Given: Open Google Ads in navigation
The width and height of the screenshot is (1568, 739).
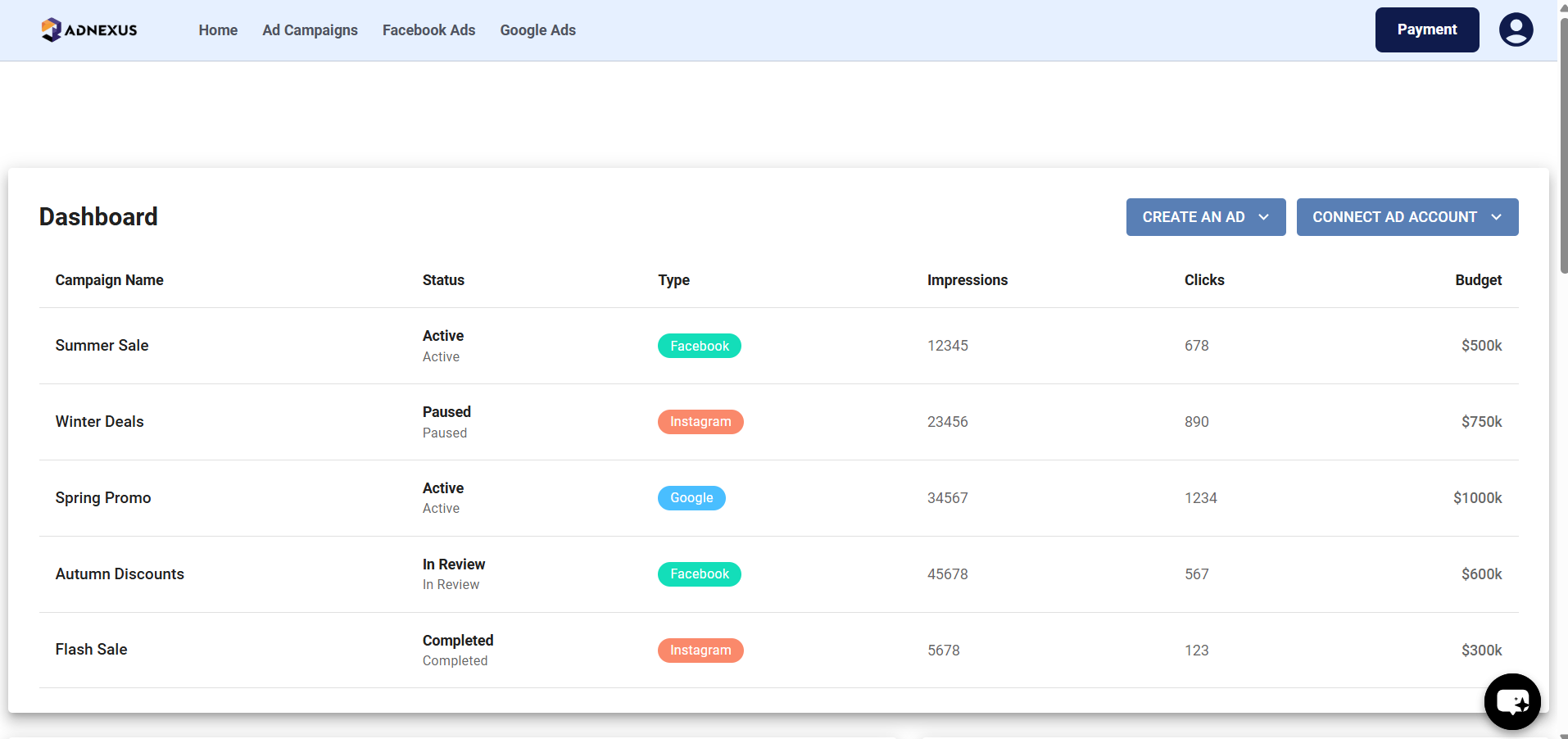Looking at the screenshot, I should coord(537,29).
